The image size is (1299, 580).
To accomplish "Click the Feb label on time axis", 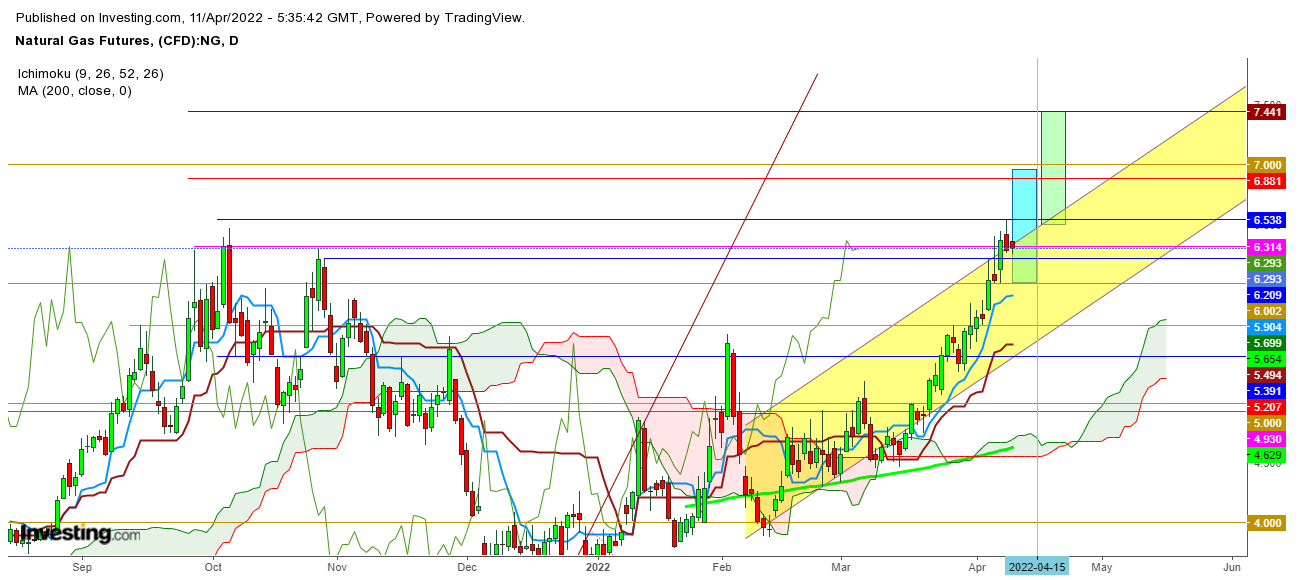I will pos(722,567).
